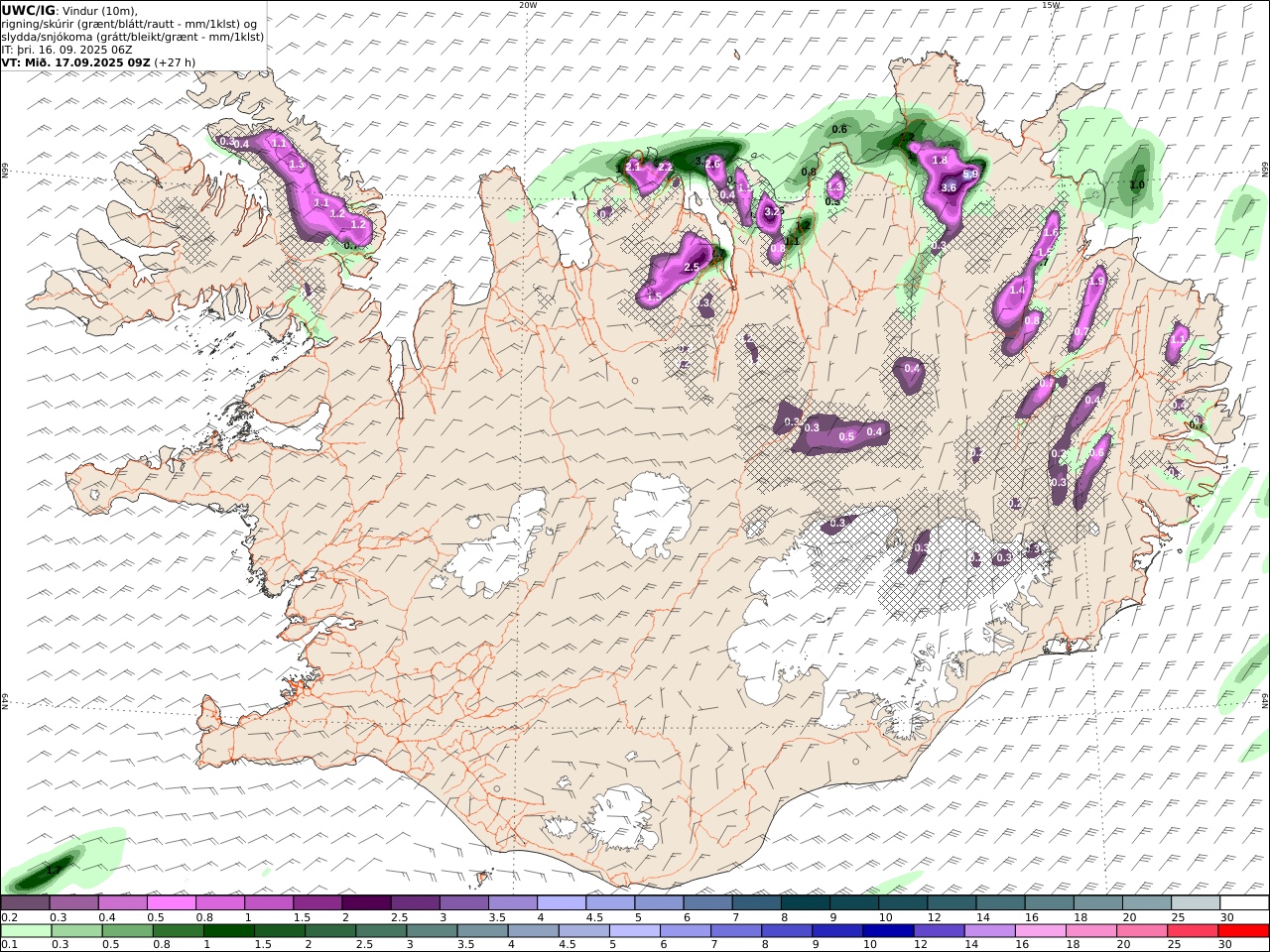
Task: Click the '0.2' label starting the upper legend row
Action: pyautogui.click(x=9, y=917)
